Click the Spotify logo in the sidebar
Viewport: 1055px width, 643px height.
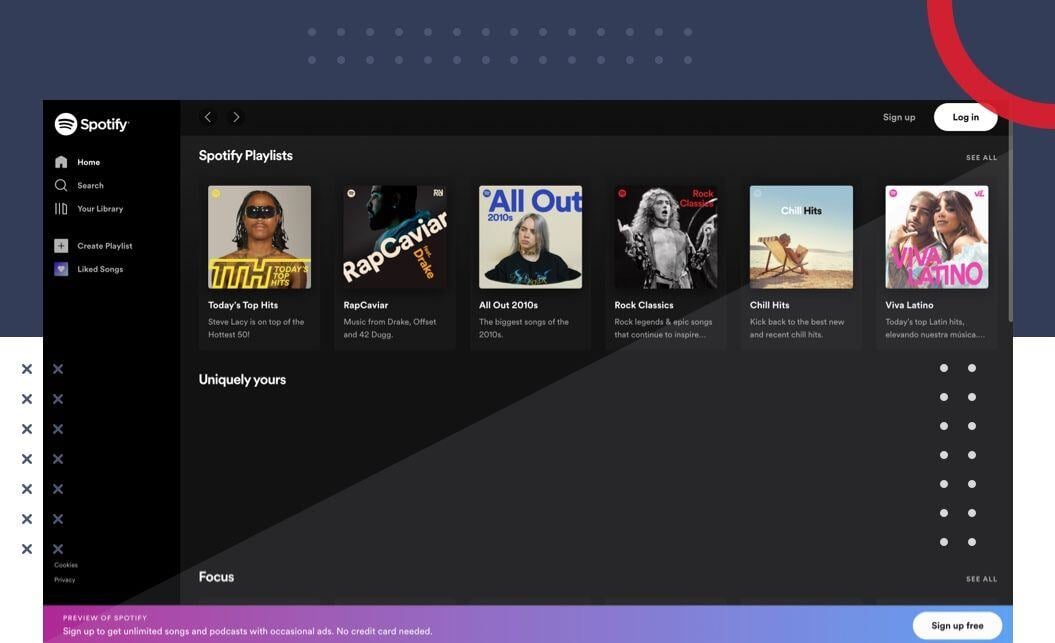(x=92, y=124)
